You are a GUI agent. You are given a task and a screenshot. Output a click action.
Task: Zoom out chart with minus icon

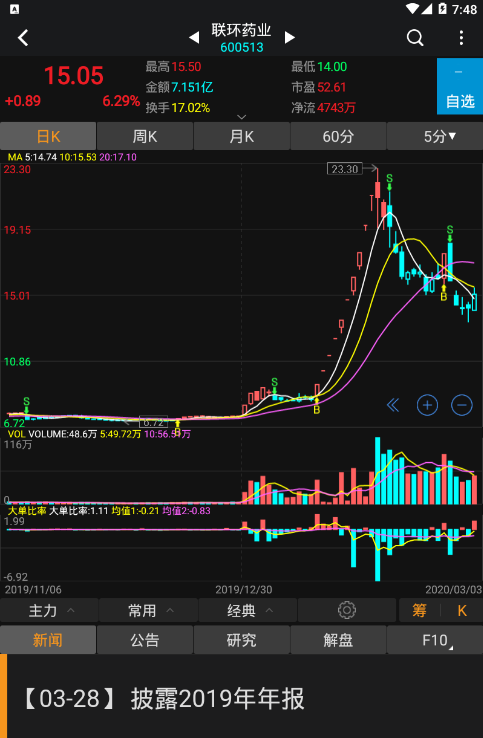click(461, 405)
